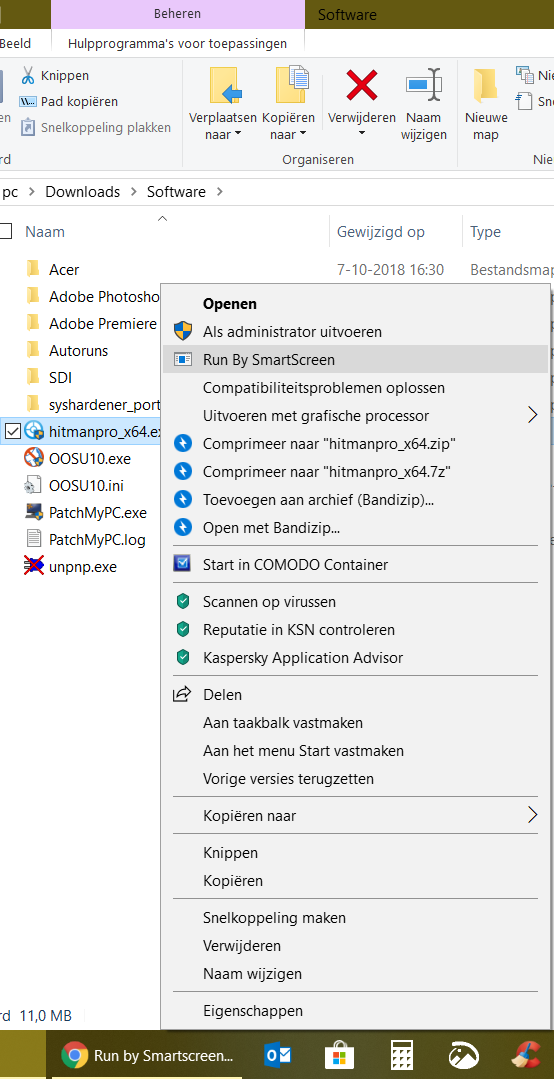The width and height of the screenshot is (554, 1079).
Task: Expand the chevron after Downloads in path
Action: point(134,192)
